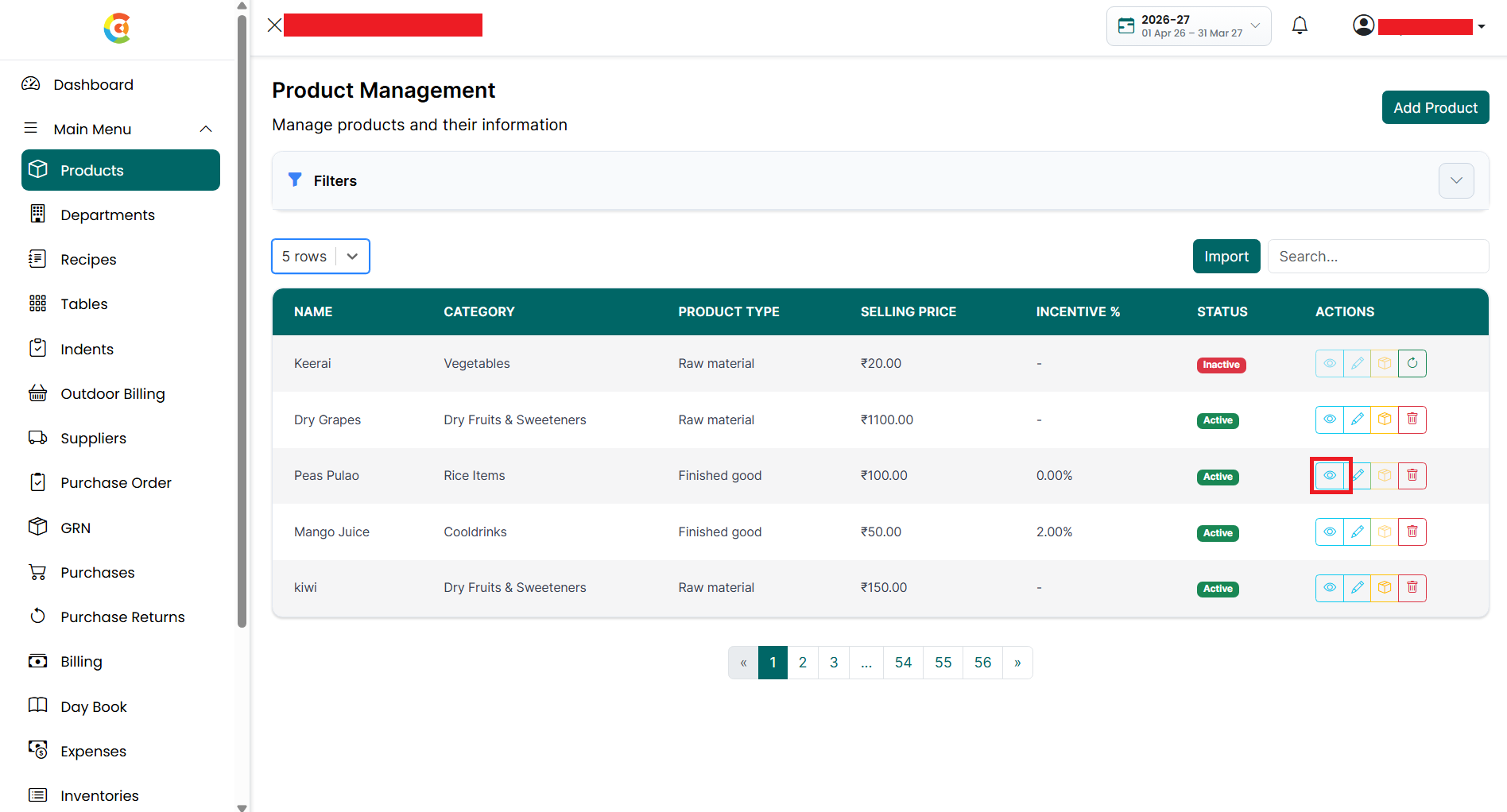Open the 2026-27 financial year selector

tap(1189, 26)
